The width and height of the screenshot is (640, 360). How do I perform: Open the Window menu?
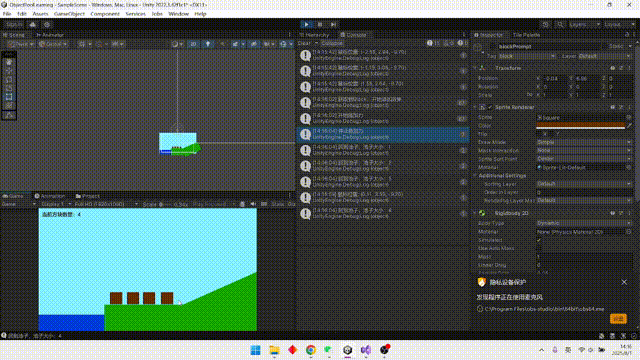pyautogui.click(x=179, y=14)
